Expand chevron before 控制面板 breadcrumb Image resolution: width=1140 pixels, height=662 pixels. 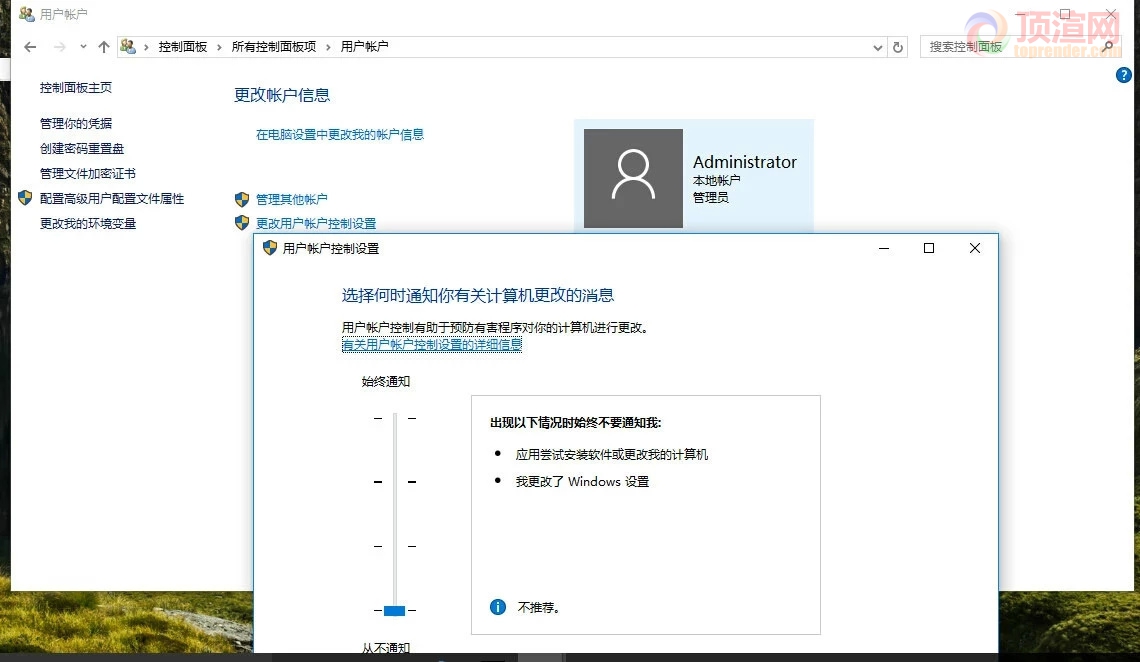146,47
